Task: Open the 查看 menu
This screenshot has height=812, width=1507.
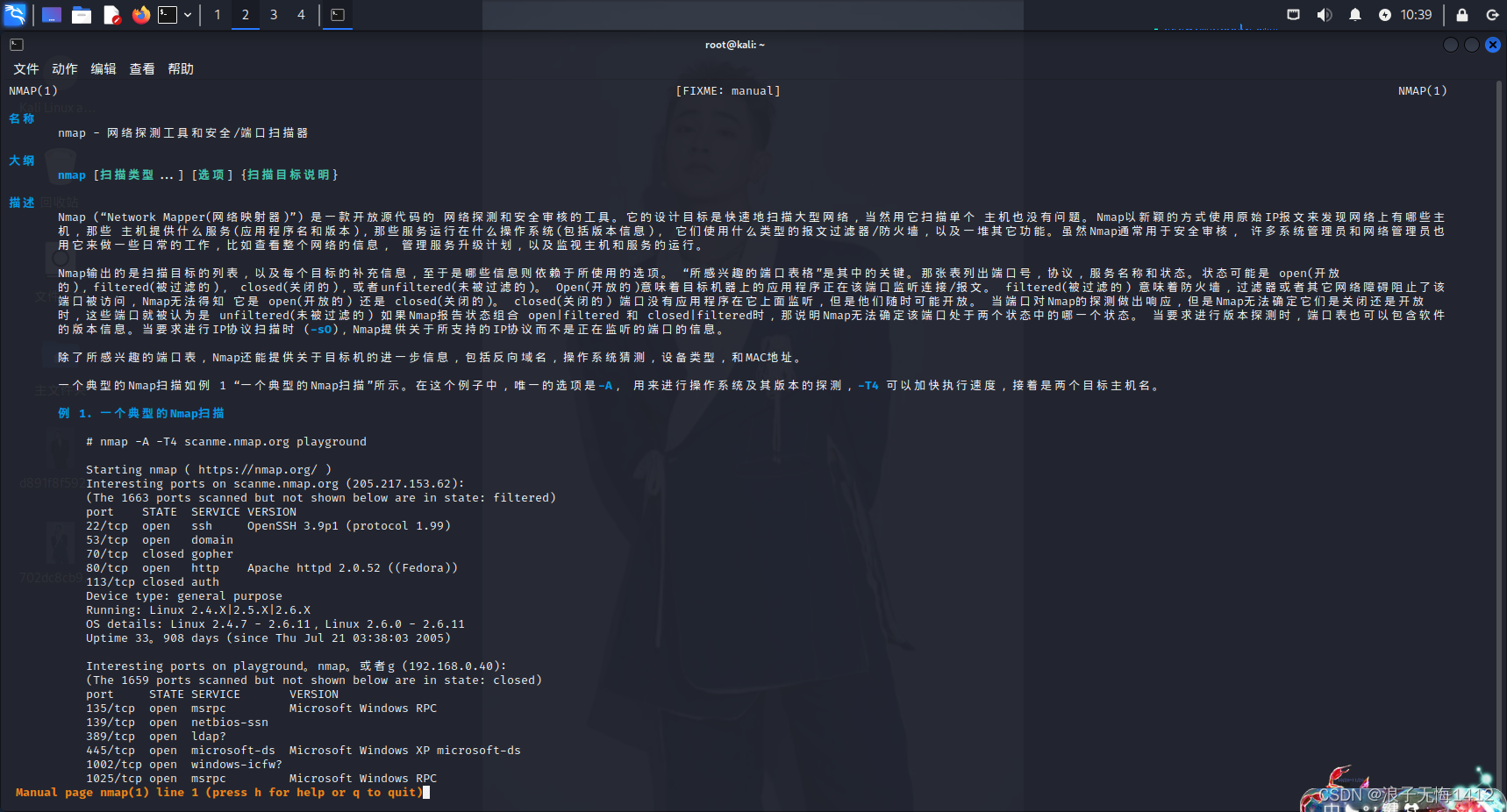Action: (x=142, y=68)
